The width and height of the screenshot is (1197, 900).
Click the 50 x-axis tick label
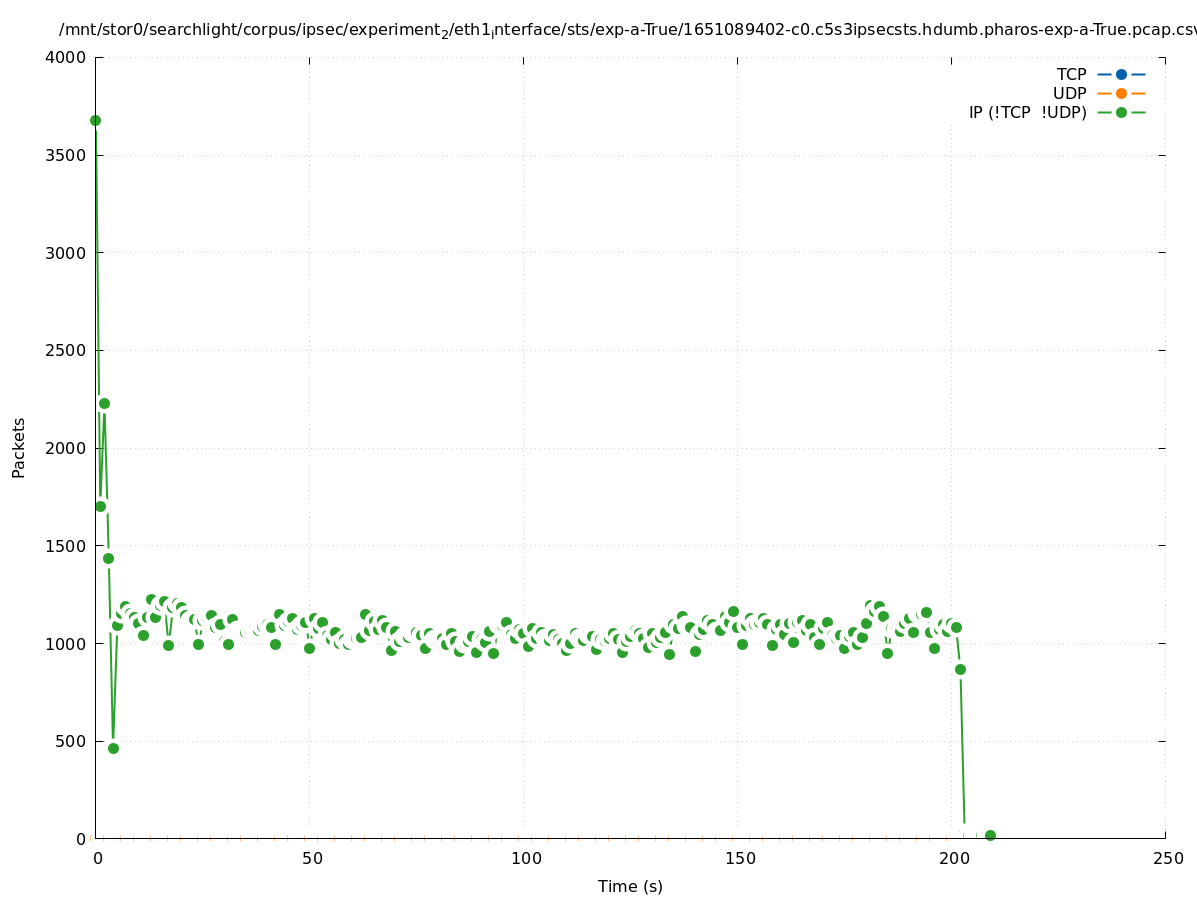[x=309, y=858]
